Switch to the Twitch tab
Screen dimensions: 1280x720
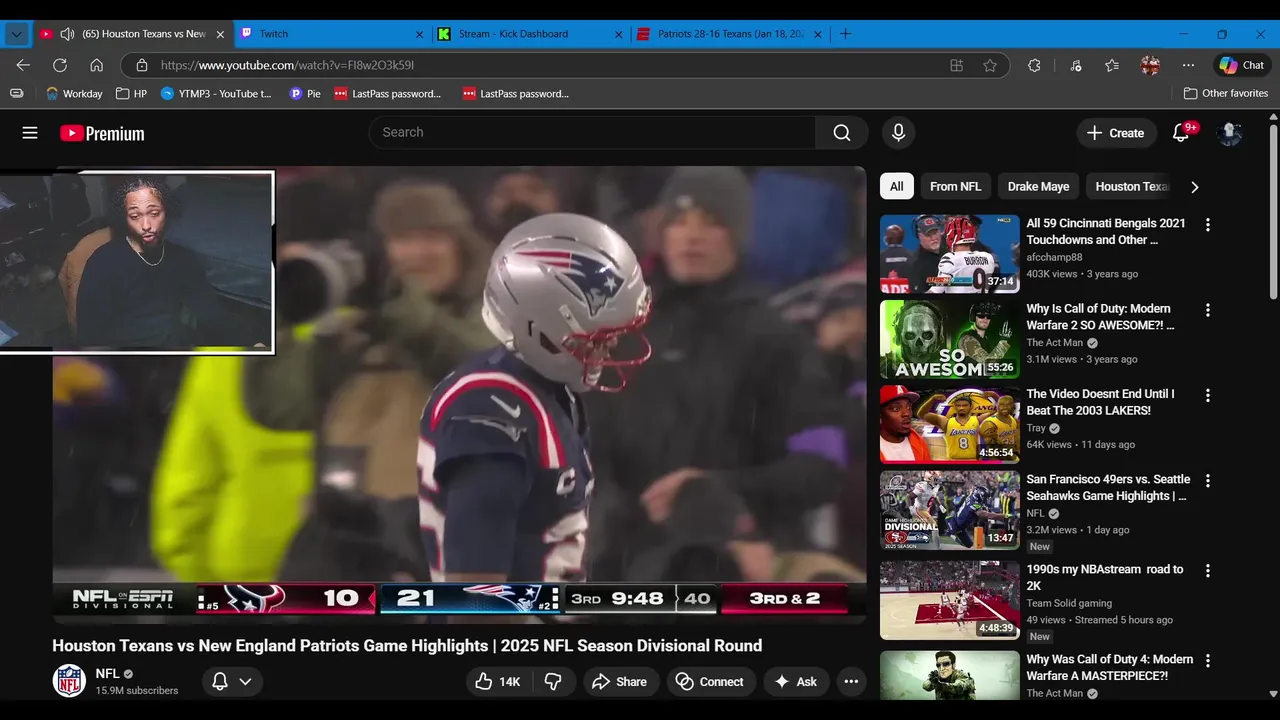[332, 34]
